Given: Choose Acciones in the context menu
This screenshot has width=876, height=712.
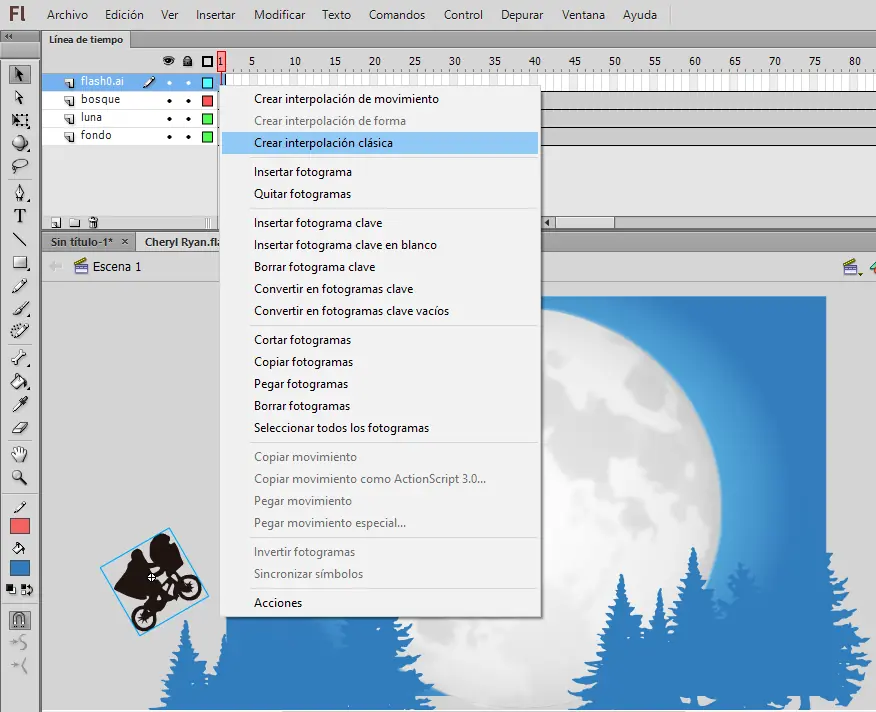Looking at the screenshot, I should [x=380, y=603].
